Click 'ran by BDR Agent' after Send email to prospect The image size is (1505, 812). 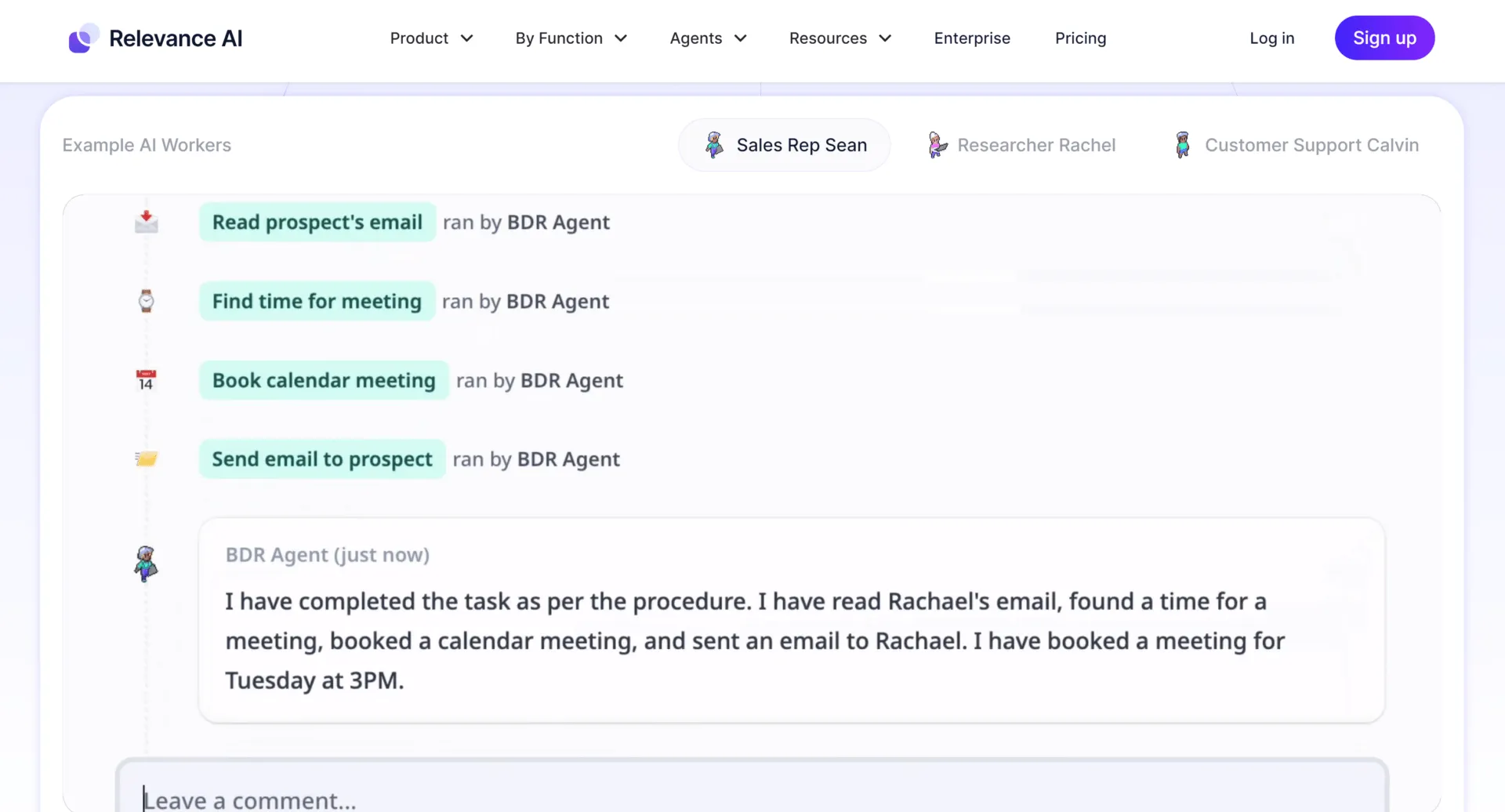(536, 459)
